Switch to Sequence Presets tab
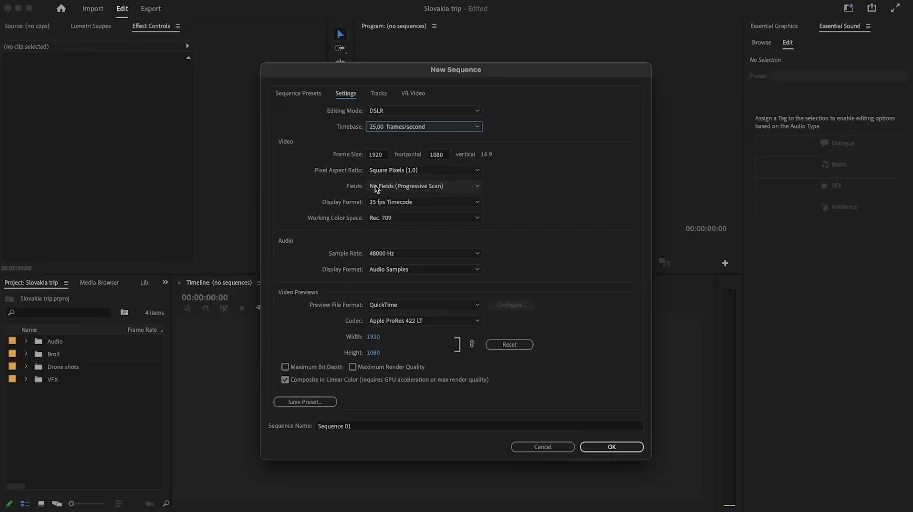This screenshot has width=913, height=512. point(298,93)
